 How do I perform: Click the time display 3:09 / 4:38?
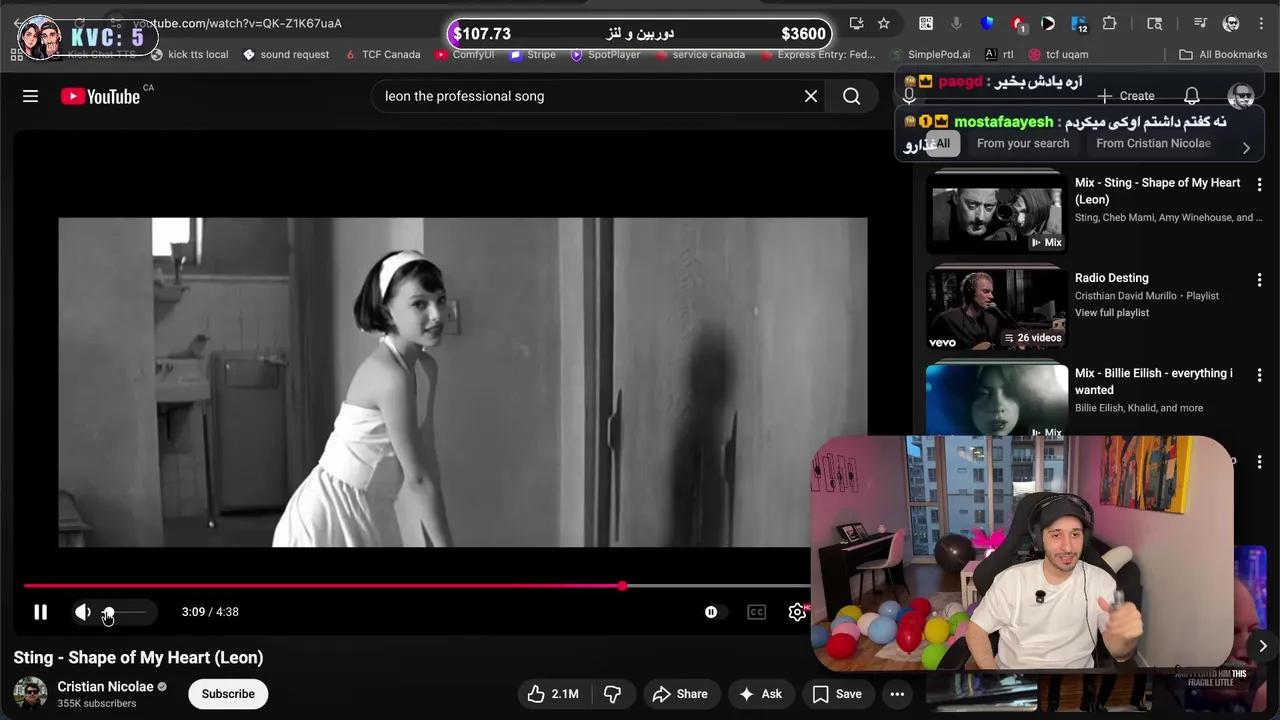pyautogui.click(x=210, y=612)
